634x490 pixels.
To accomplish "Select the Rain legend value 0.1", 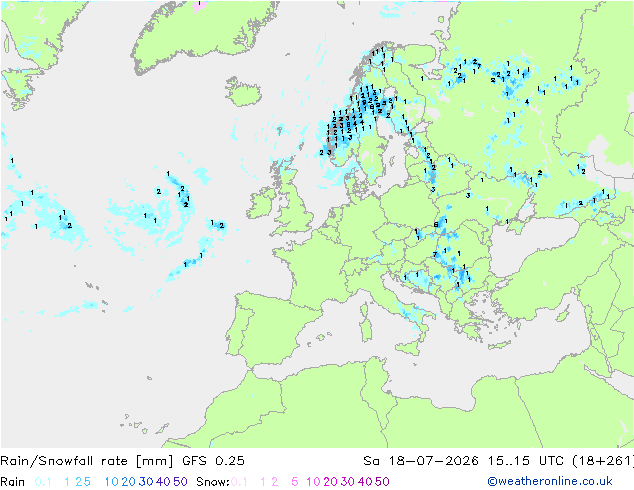I will 43,482.
